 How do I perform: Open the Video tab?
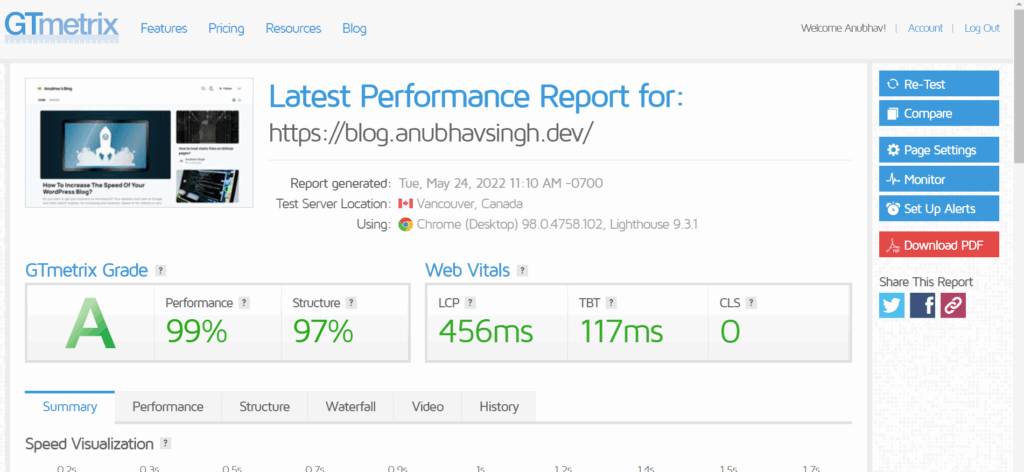[428, 407]
